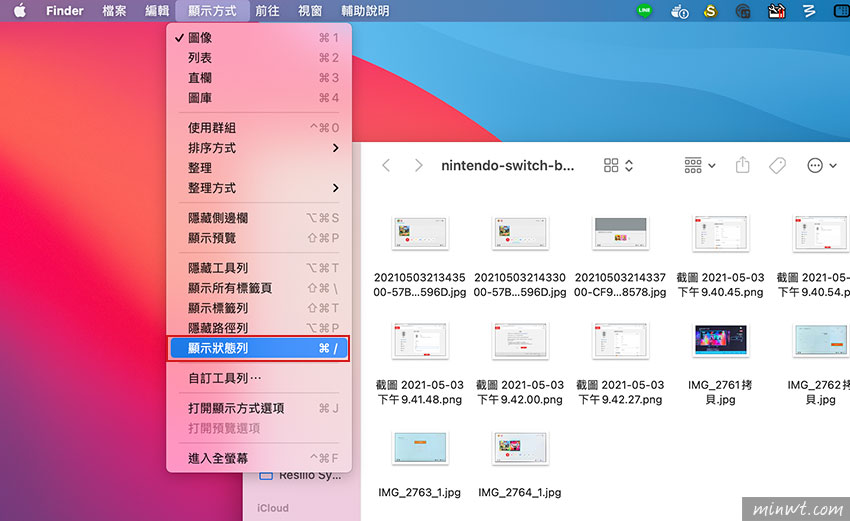Screen dimensions: 850x521
Task: Select file icon 截圖 下午9.40.45.png
Action: point(720,234)
